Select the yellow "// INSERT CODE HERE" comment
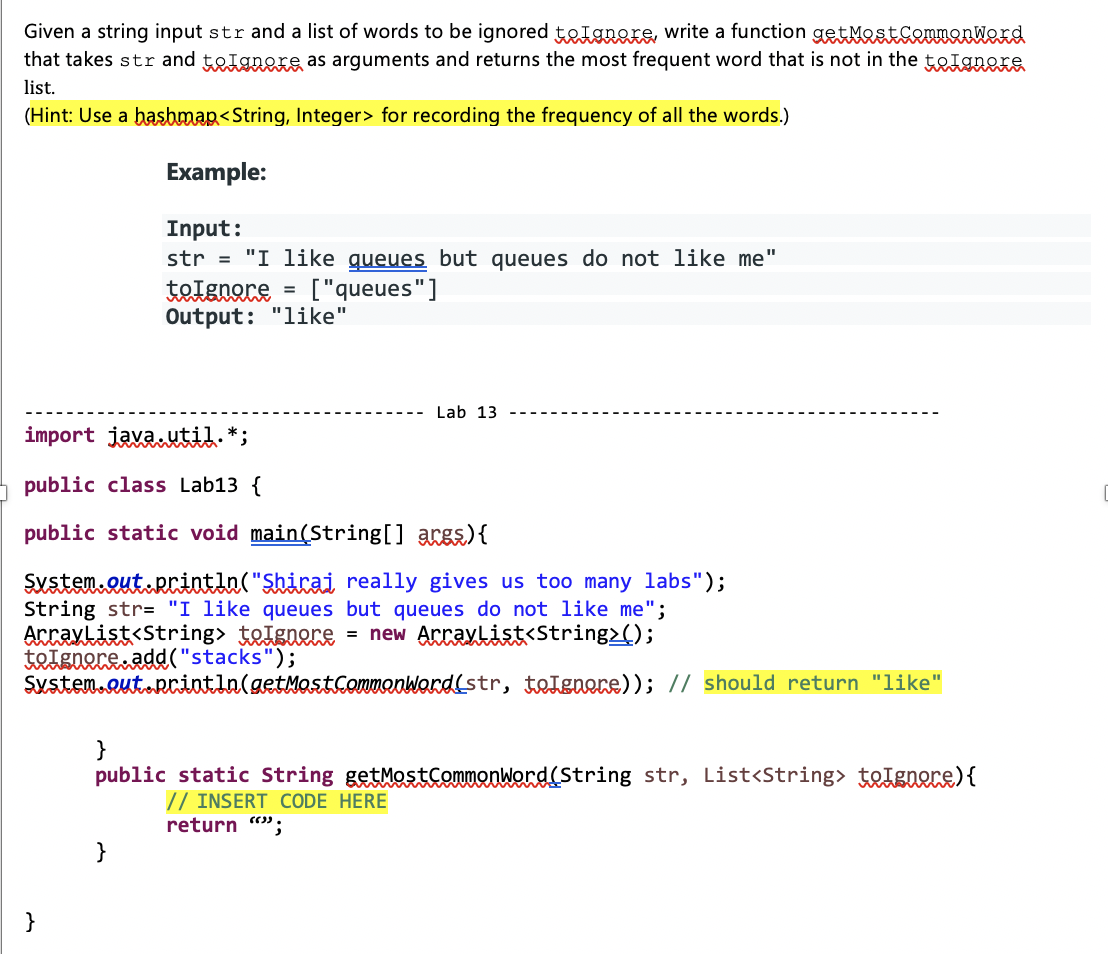This screenshot has height=954, width=1108. (x=276, y=800)
